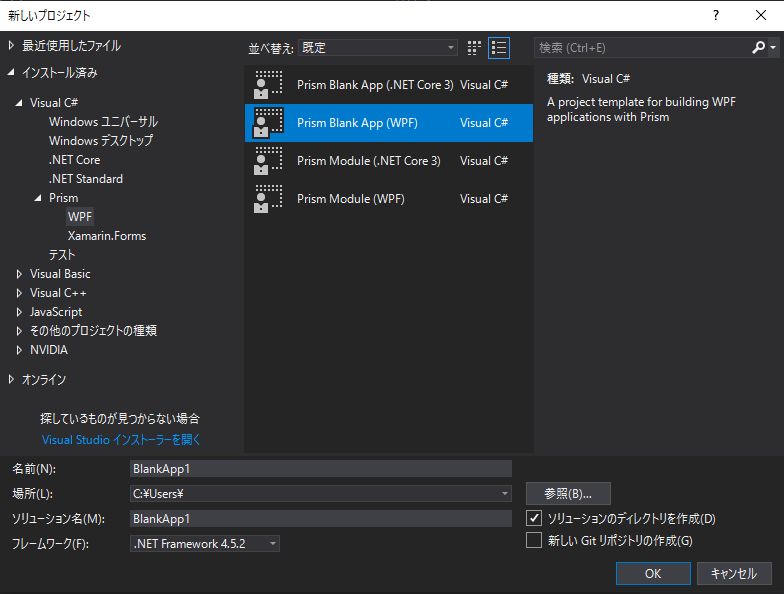Click the 参照(B)... browse button

click(568, 494)
